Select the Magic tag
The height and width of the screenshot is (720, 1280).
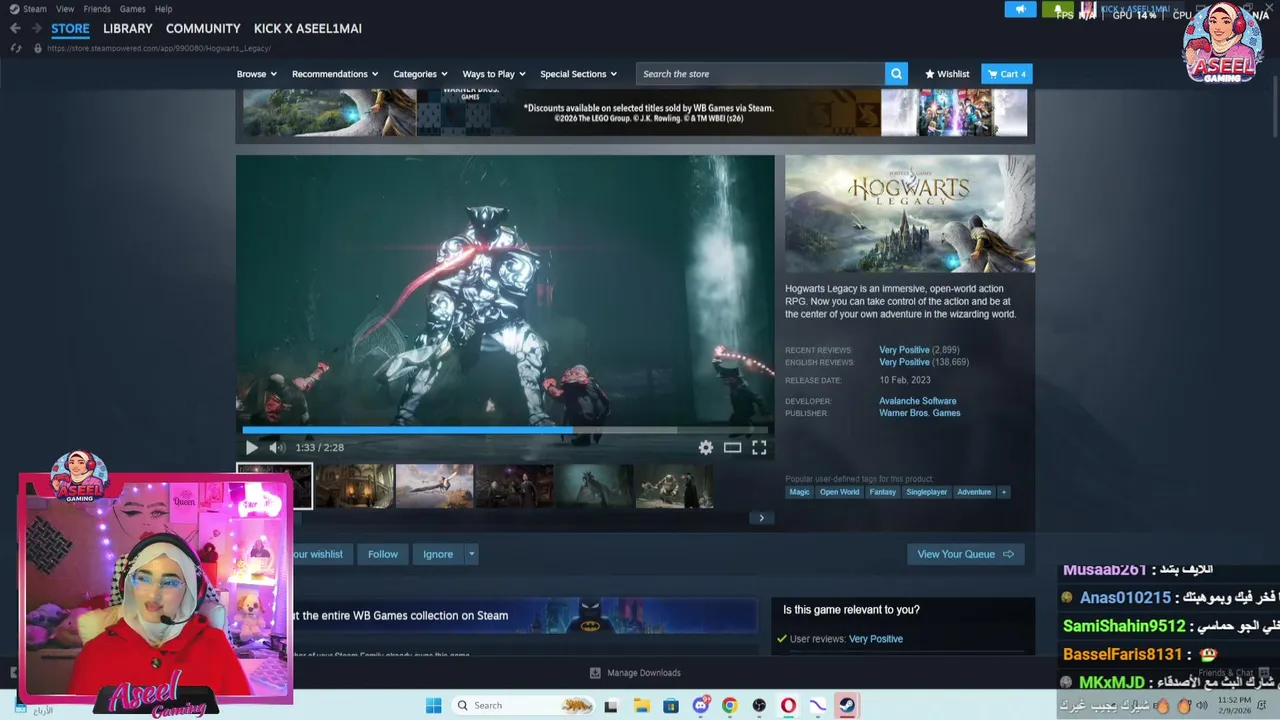(799, 492)
